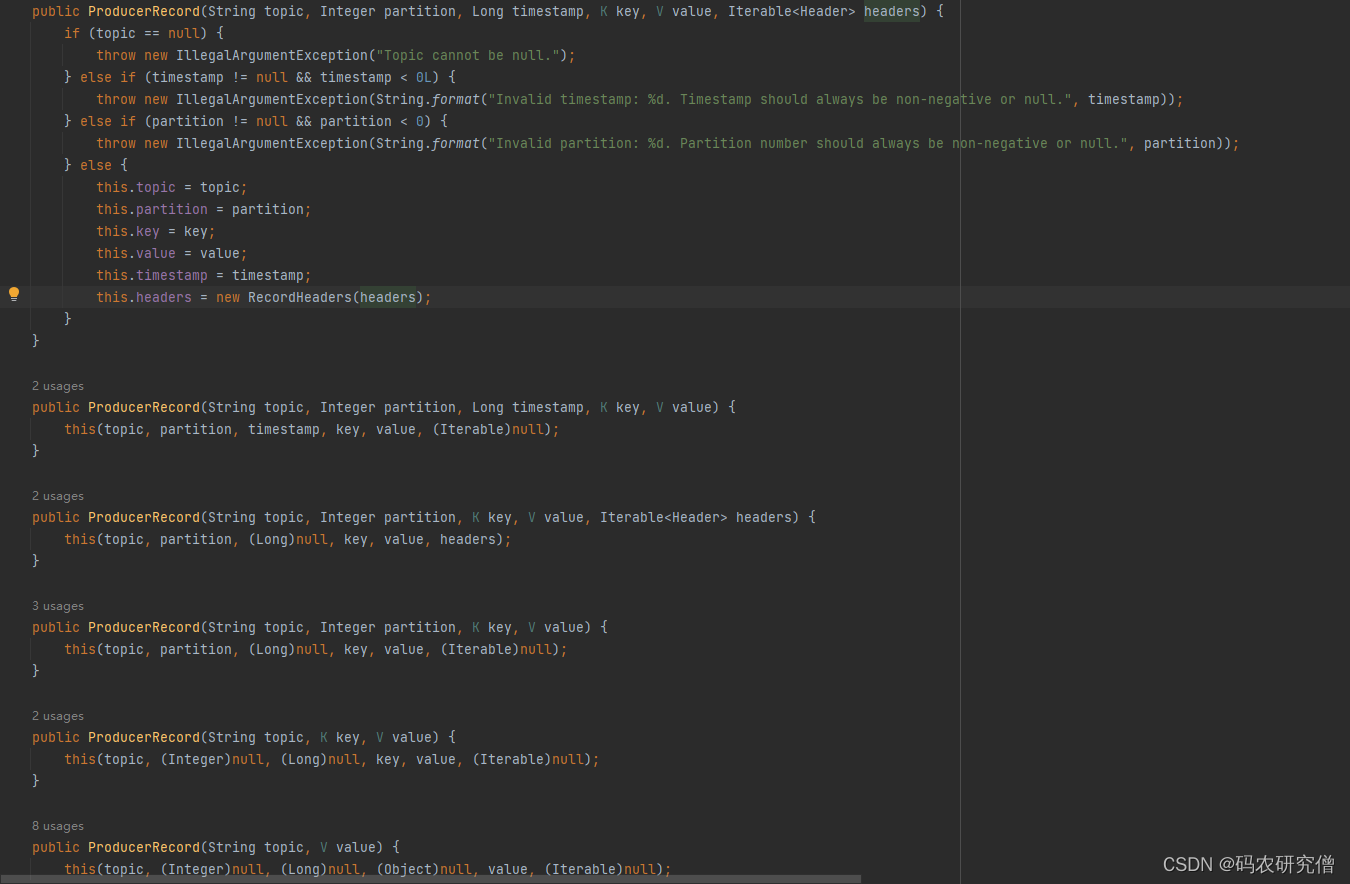The image size is (1350, 884).
Task: Click the horizontal scrollbar at editor bottom
Action: 431,879
